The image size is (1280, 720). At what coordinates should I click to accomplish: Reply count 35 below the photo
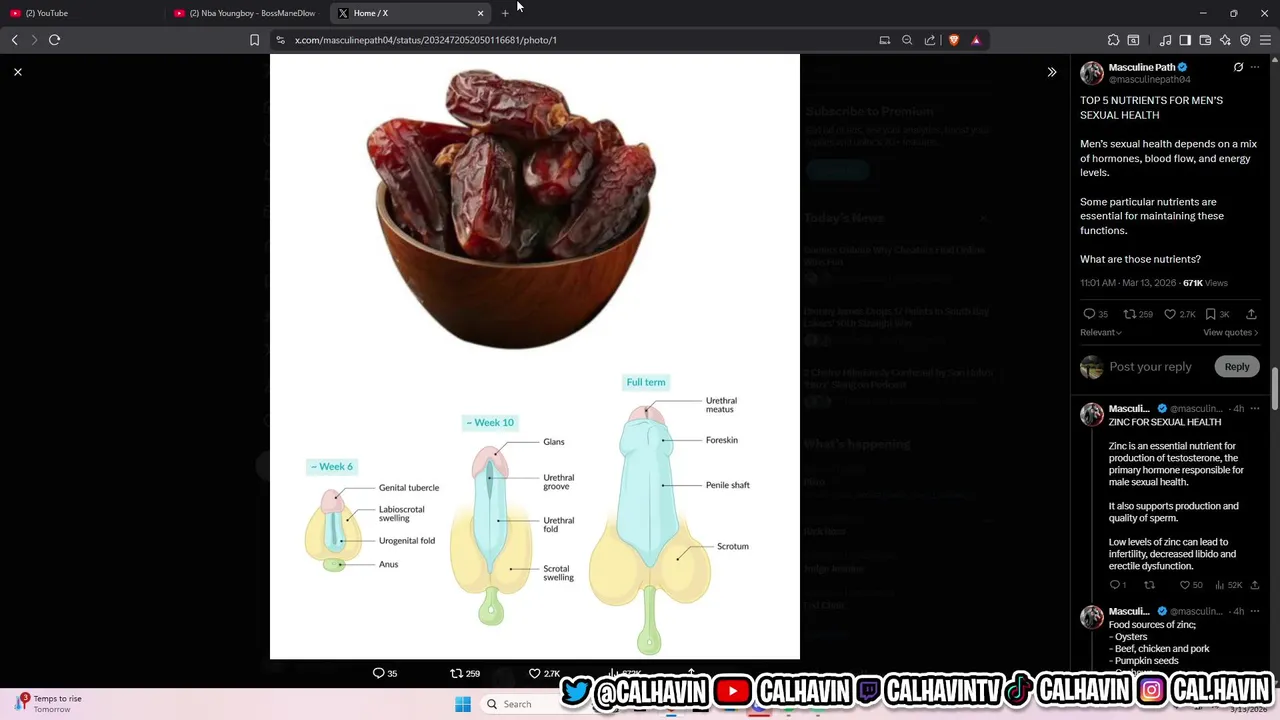385,673
